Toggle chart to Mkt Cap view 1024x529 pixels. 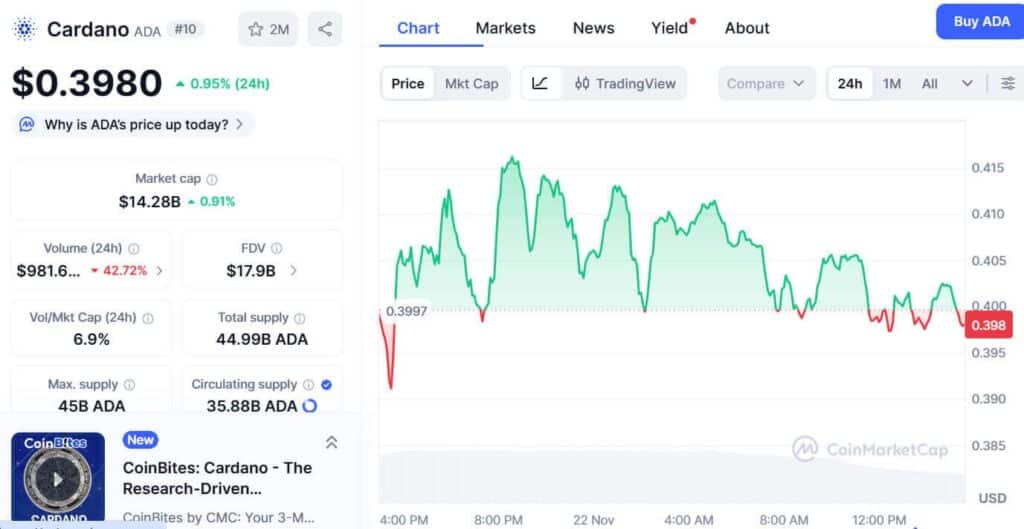[471, 84]
